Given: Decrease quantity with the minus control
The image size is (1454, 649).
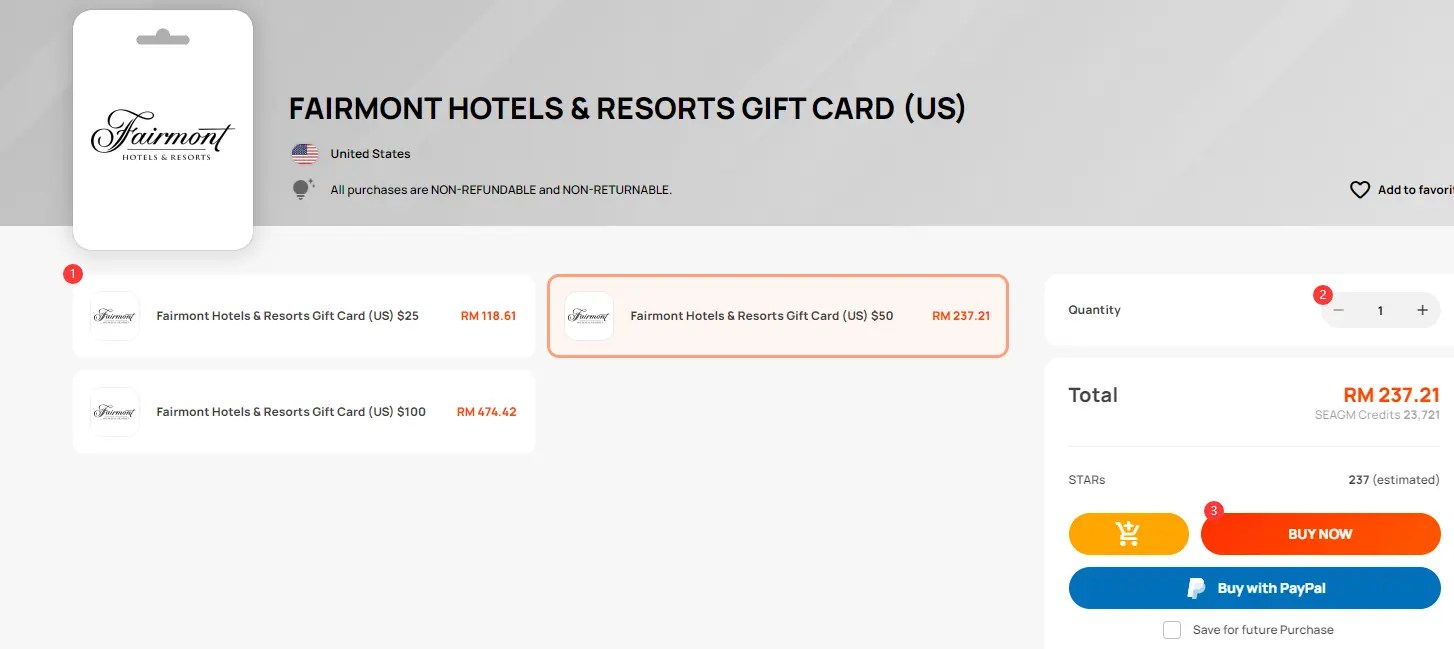Looking at the screenshot, I should click(x=1339, y=310).
